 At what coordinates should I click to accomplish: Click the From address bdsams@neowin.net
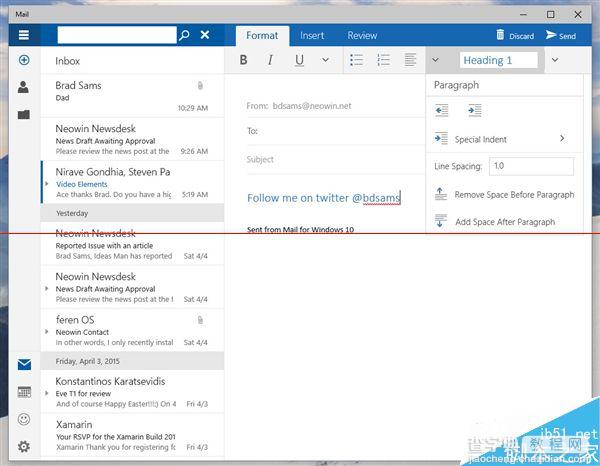[x=312, y=106]
